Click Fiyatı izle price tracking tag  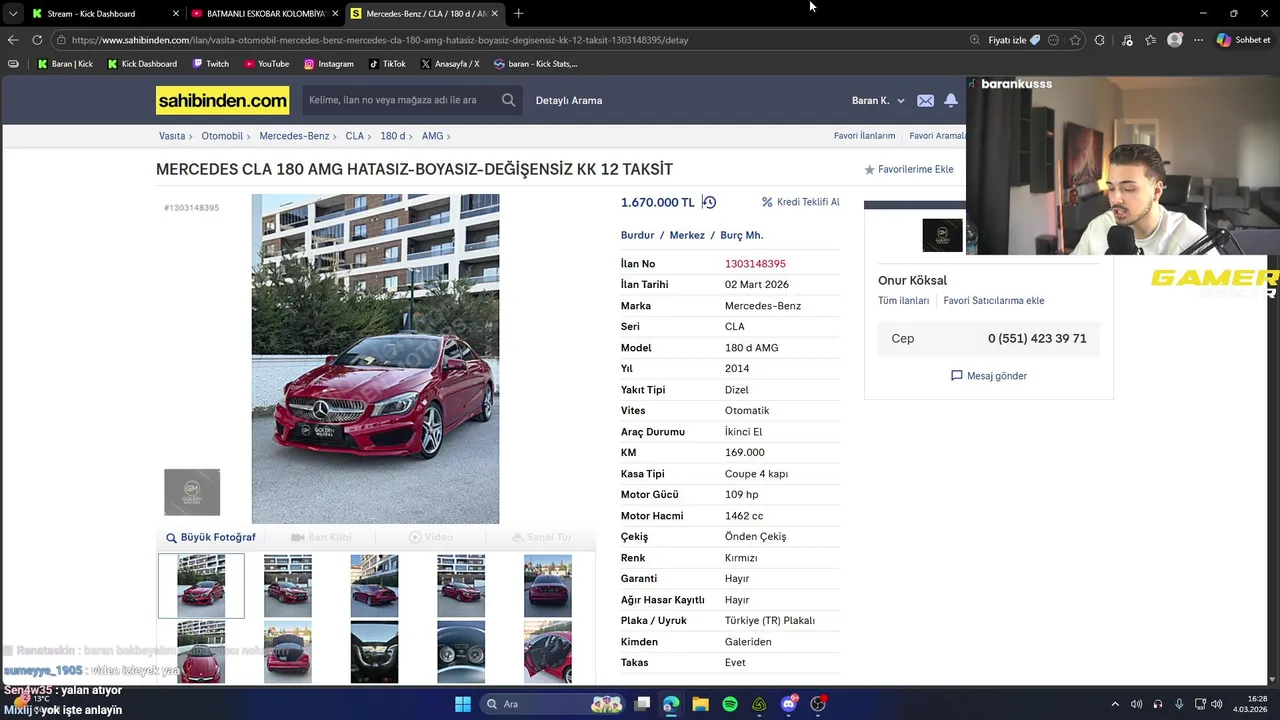[x=1014, y=40]
